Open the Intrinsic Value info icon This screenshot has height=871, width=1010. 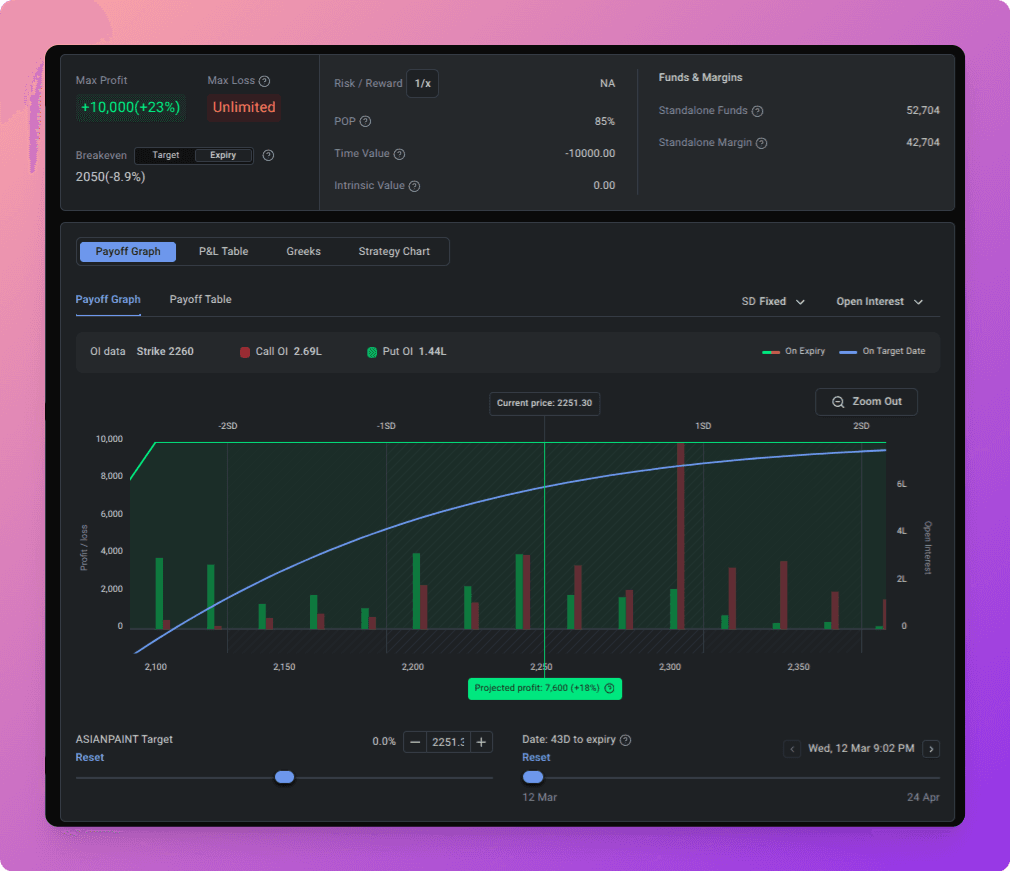(415, 186)
